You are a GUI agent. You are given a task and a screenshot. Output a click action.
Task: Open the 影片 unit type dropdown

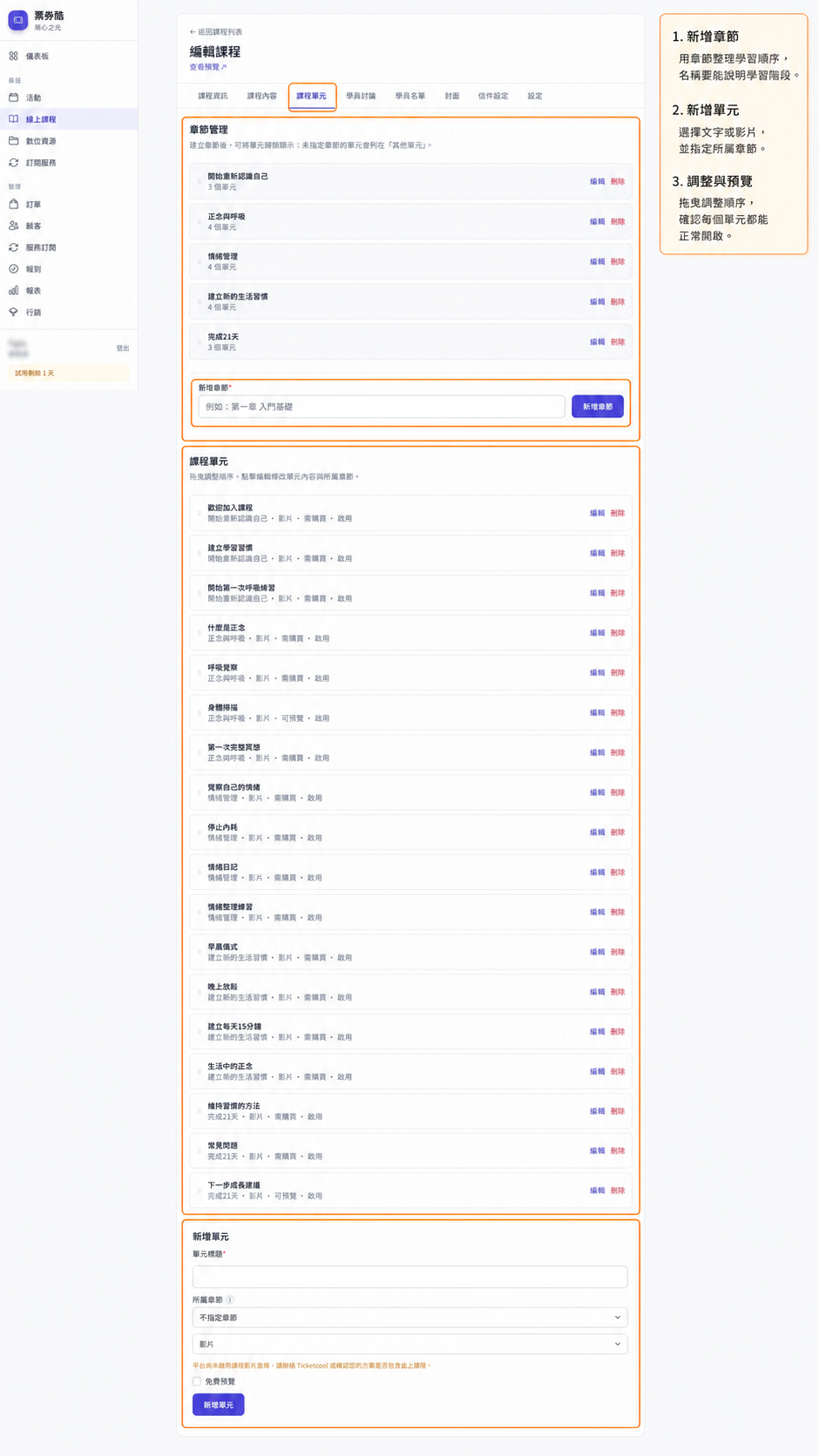tap(409, 1344)
